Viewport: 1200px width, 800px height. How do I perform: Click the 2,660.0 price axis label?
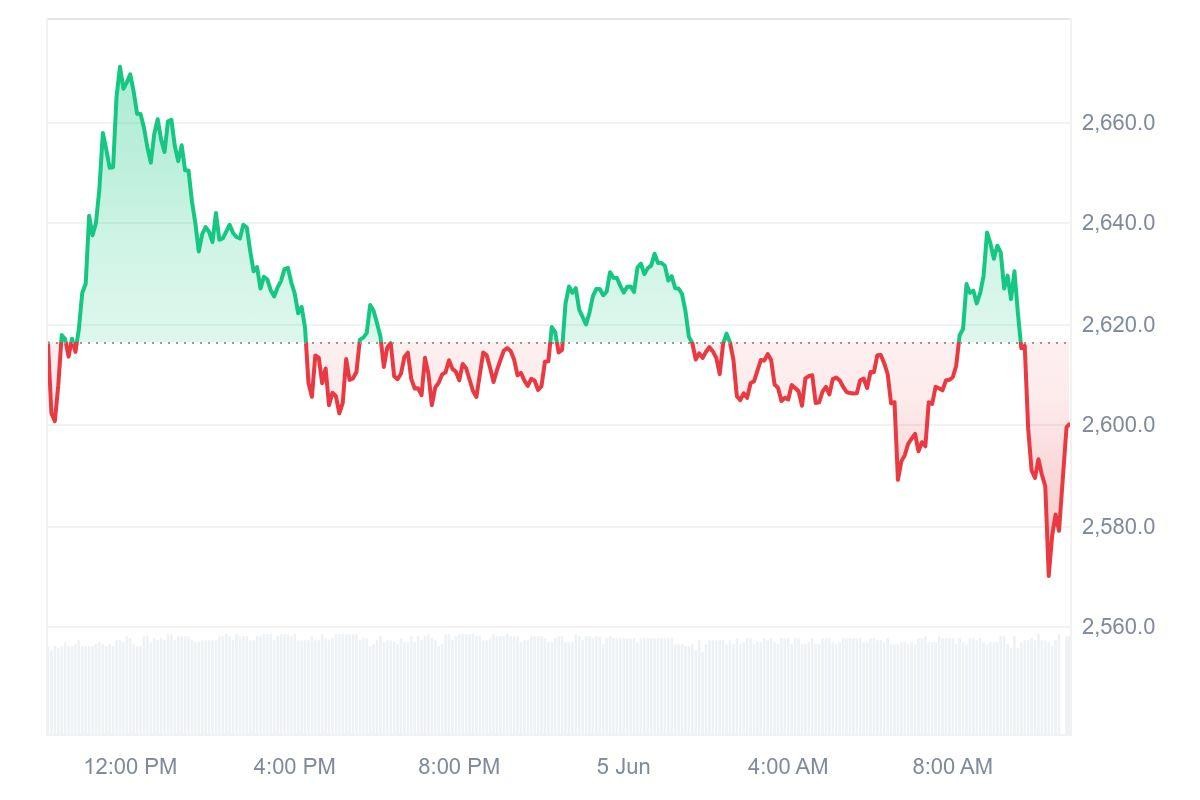[x=1118, y=123]
